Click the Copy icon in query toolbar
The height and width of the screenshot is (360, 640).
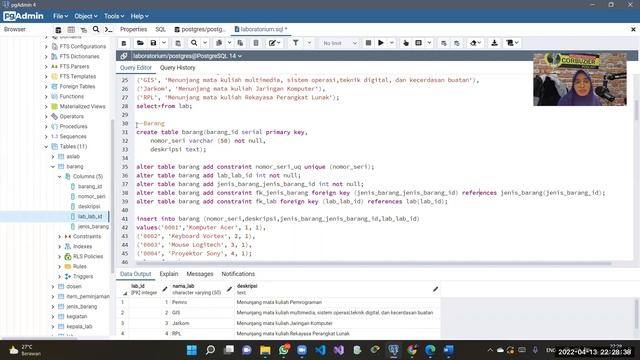[219, 43]
